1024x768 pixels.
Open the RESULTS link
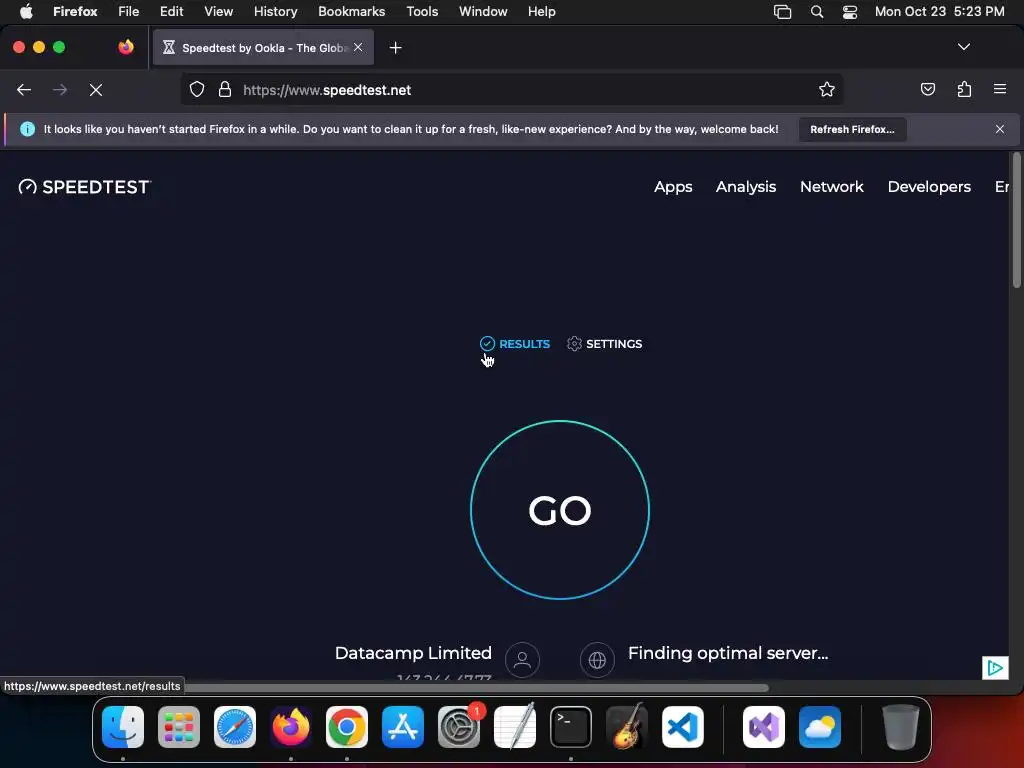(515, 344)
